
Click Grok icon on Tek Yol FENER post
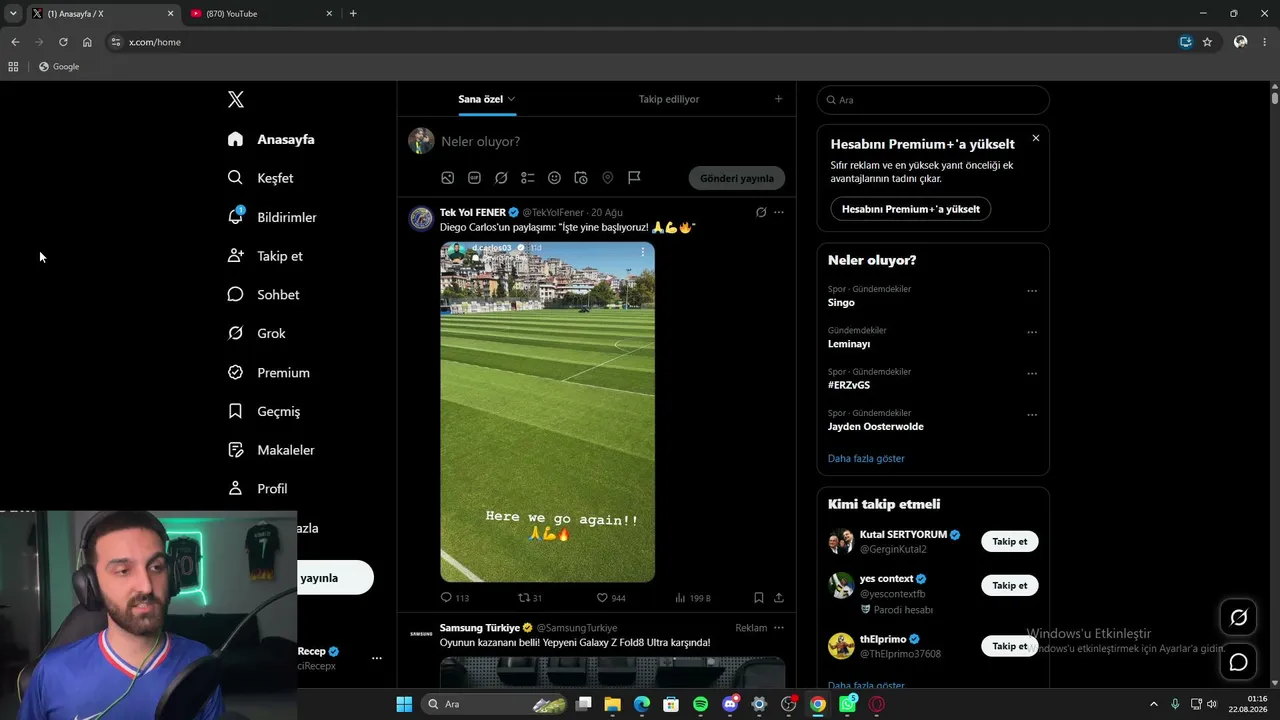coord(761,212)
